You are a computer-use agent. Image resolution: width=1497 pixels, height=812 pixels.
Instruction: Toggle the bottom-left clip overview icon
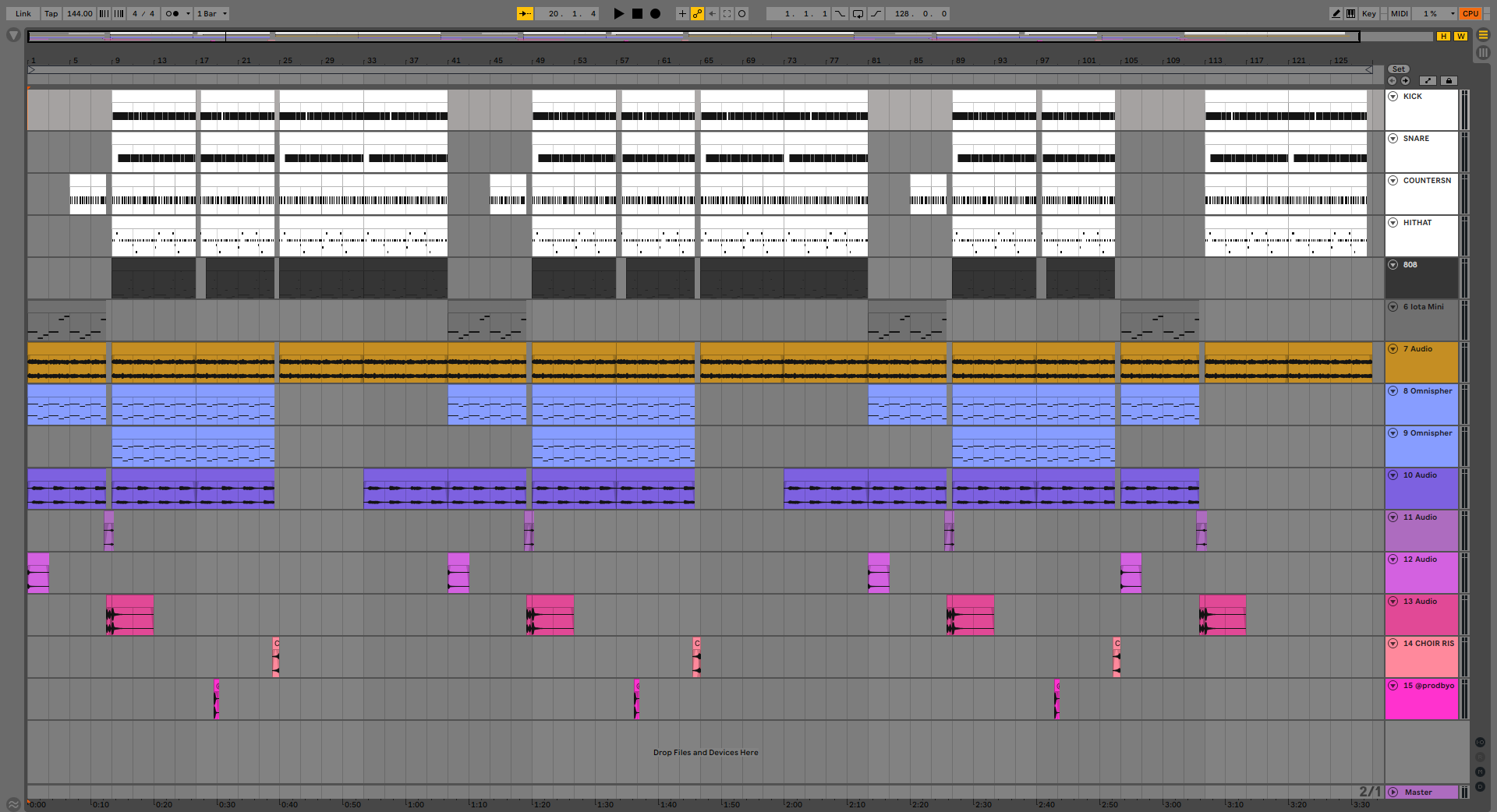pos(13,804)
